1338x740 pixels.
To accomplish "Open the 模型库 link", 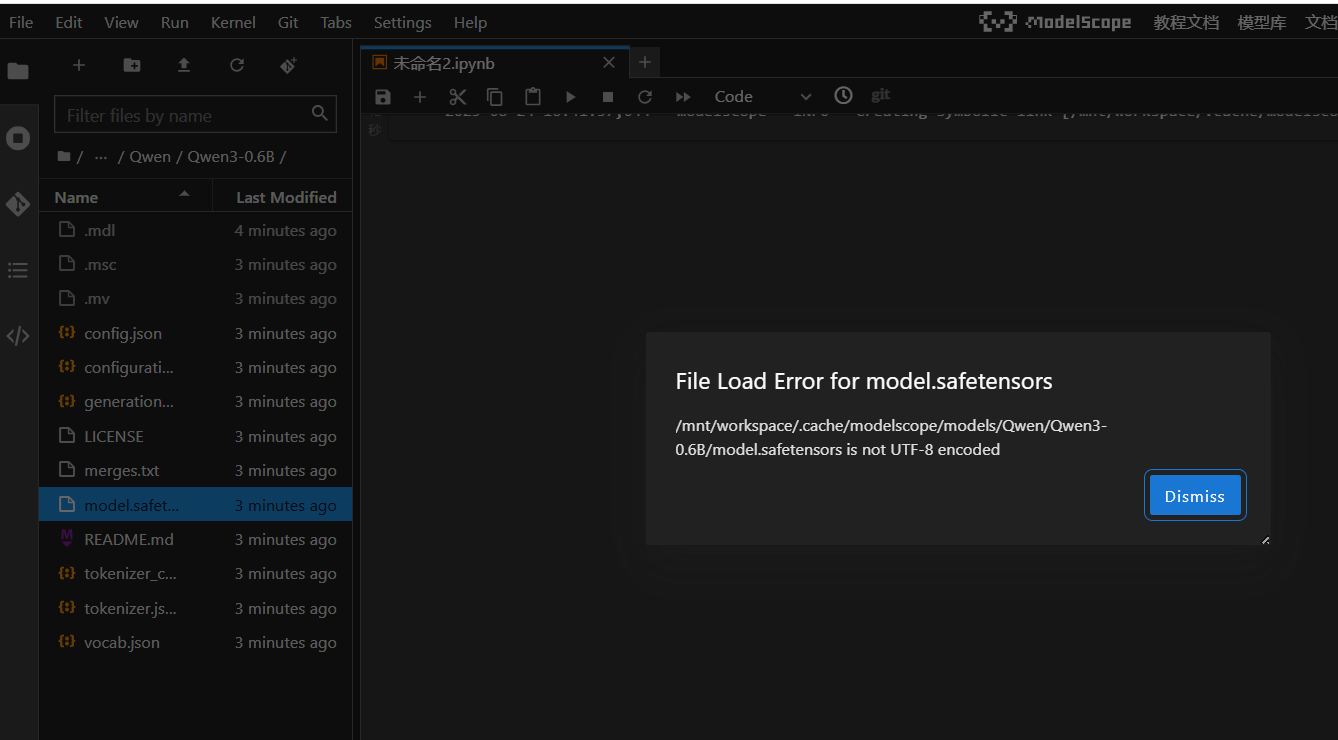I will tap(1262, 22).
